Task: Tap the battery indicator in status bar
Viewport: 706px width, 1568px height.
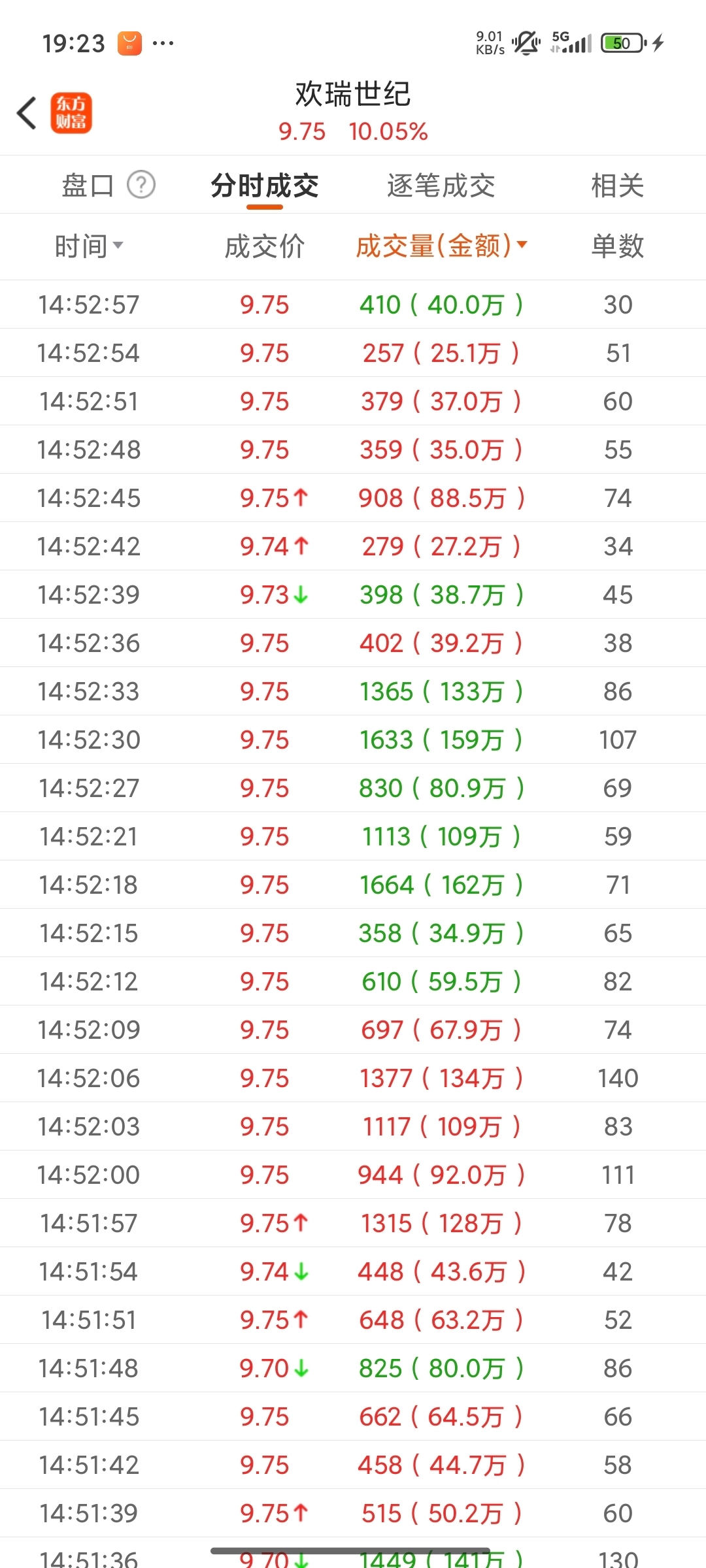Action: point(624,43)
